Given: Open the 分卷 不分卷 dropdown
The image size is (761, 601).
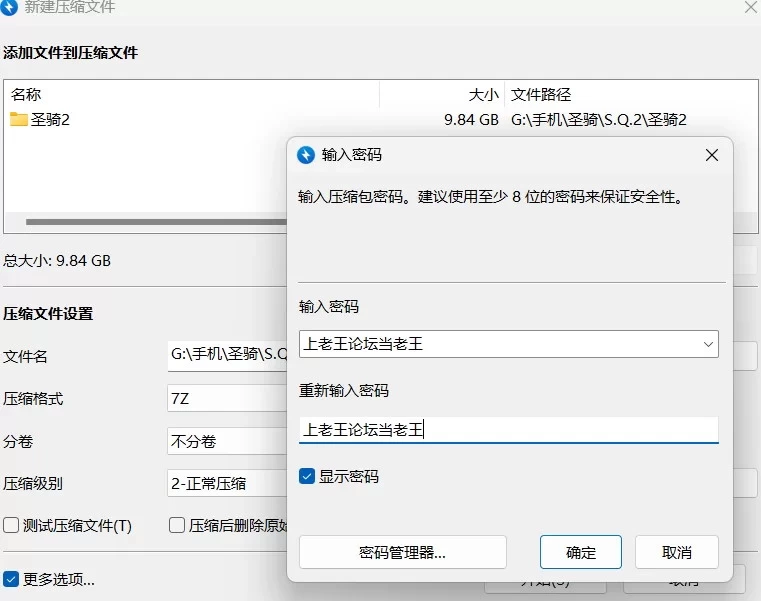Looking at the screenshot, I should [228, 441].
